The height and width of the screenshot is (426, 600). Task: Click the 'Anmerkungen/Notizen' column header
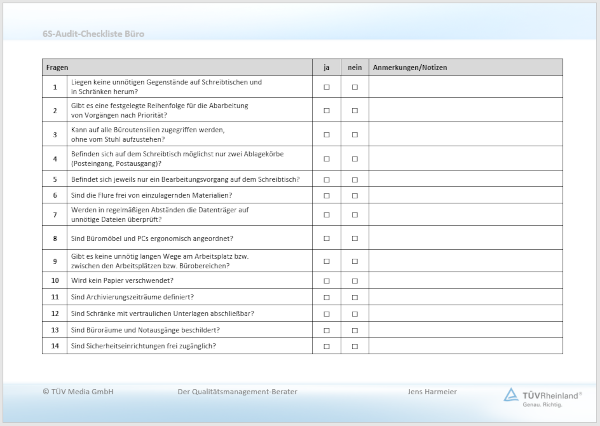pyautogui.click(x=410, y=67)
